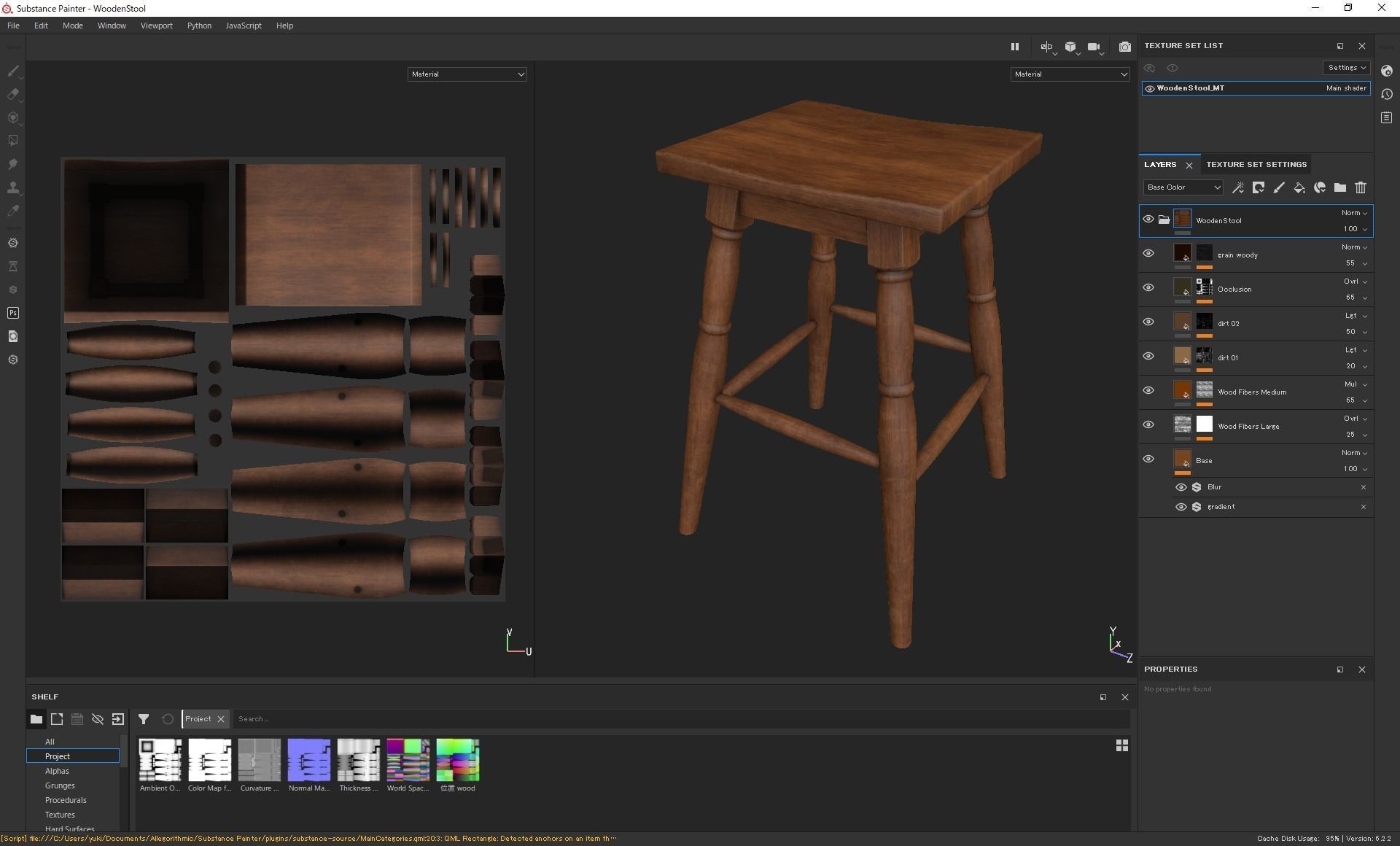
Task: Click the Ps Photoshop export icon
Action: click(13, 313)
